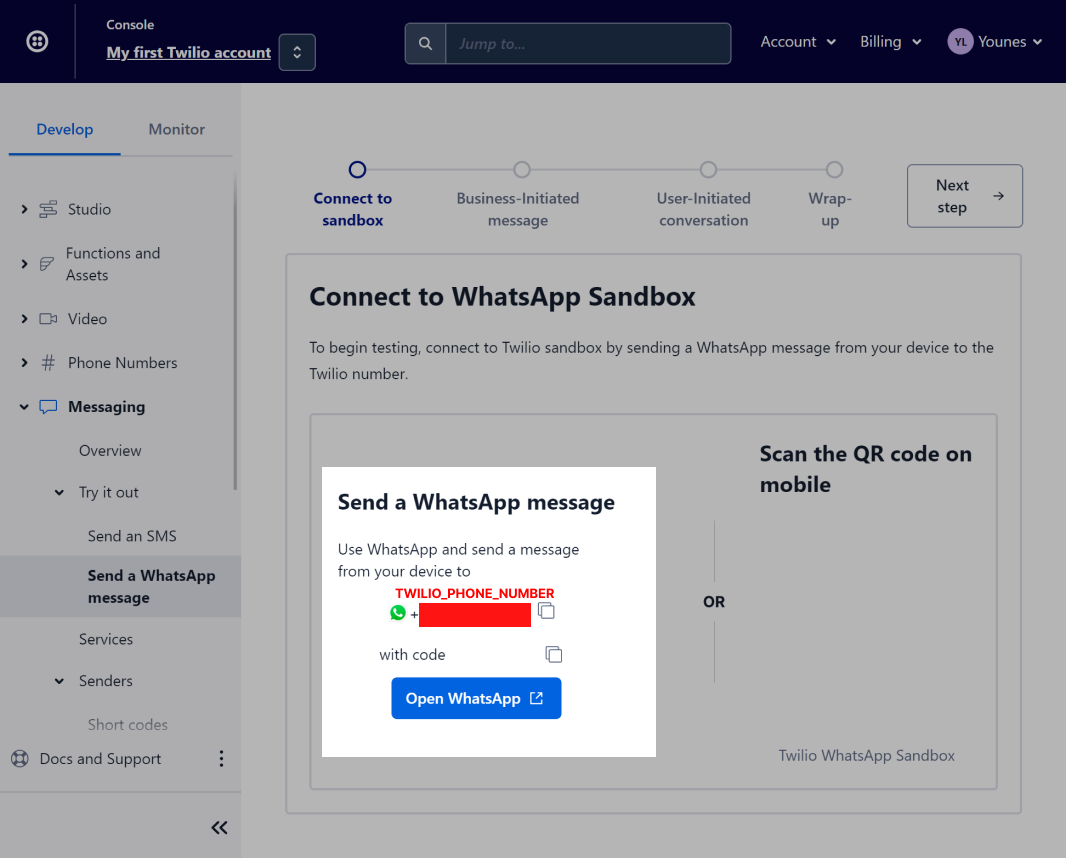Collapse the Senders chevron
This screenshot has height=858, width=1066.
(59, 681)
